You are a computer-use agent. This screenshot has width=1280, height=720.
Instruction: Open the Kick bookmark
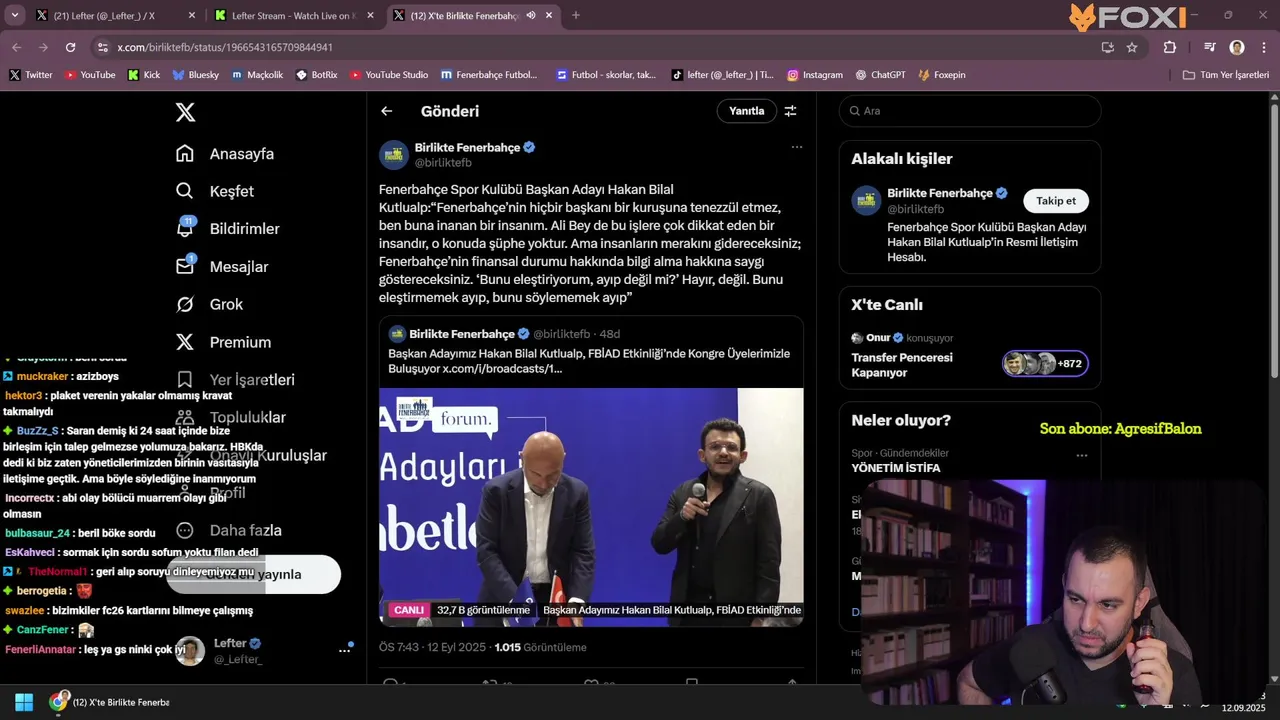pyautogui.click(x=144, y=75)
